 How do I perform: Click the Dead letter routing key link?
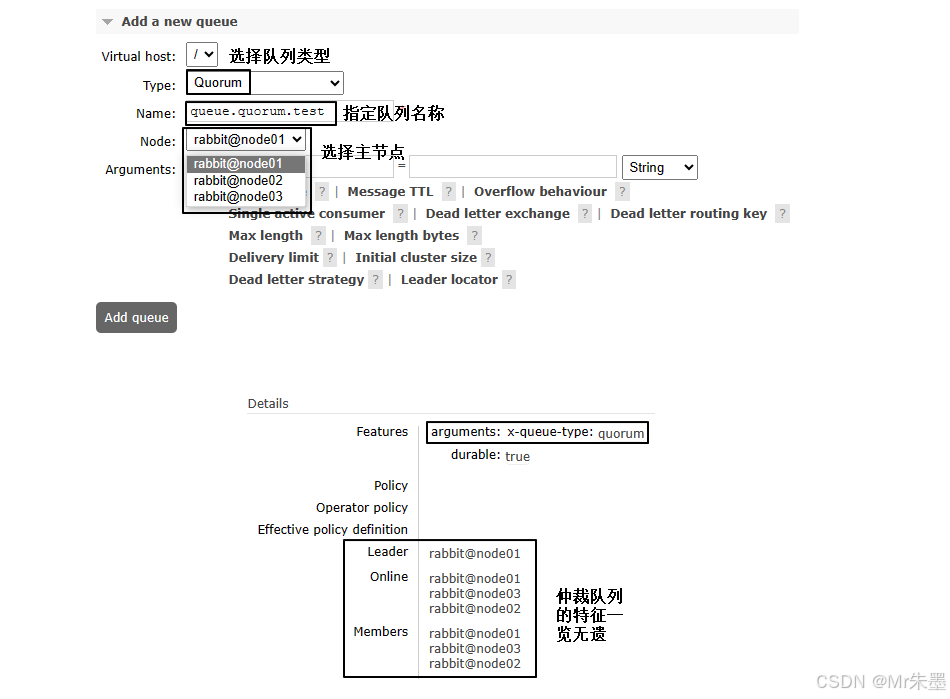(688, 214)
